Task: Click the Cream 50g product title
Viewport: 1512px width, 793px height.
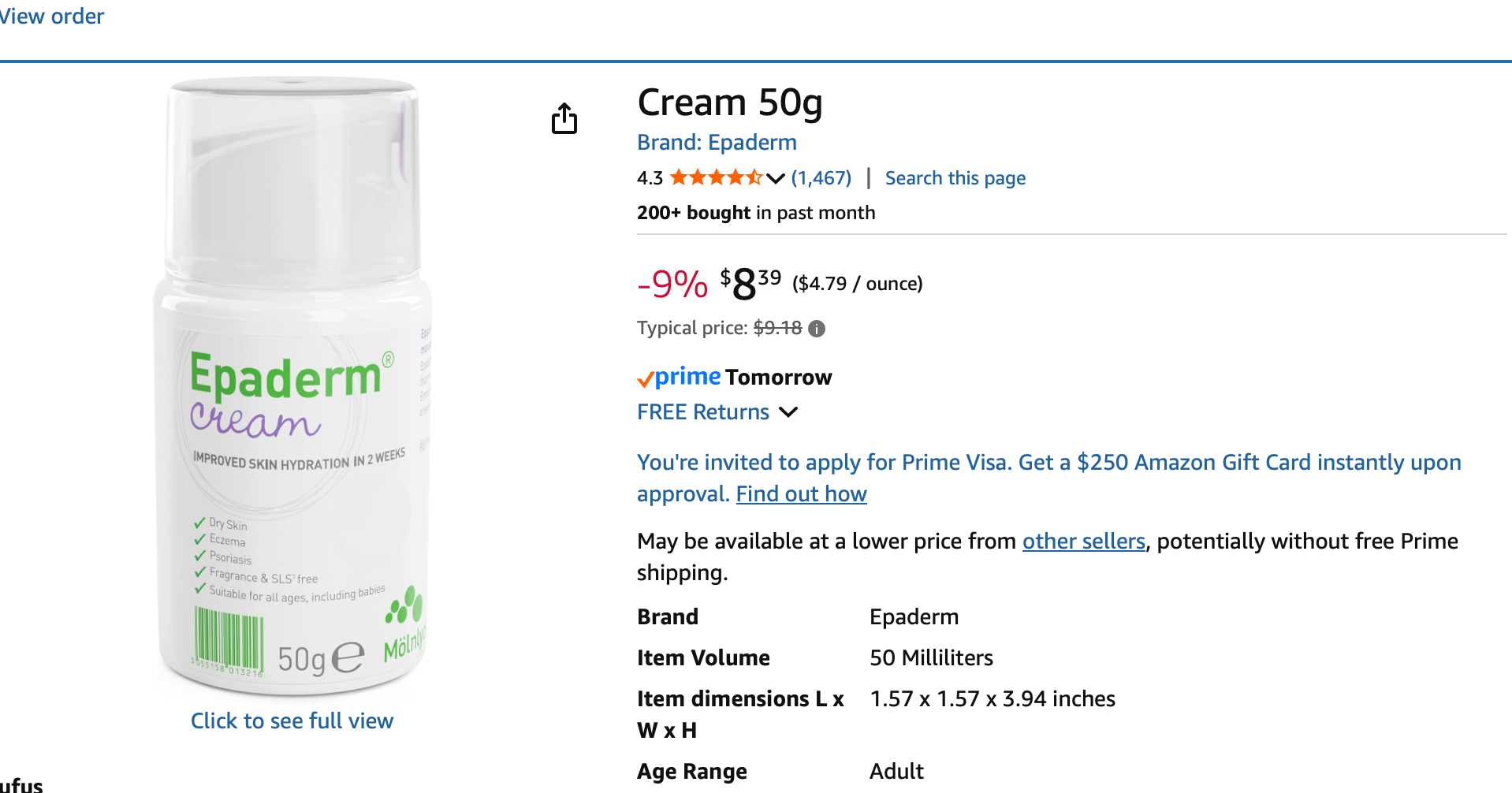Action: click(x=729, y=102)
